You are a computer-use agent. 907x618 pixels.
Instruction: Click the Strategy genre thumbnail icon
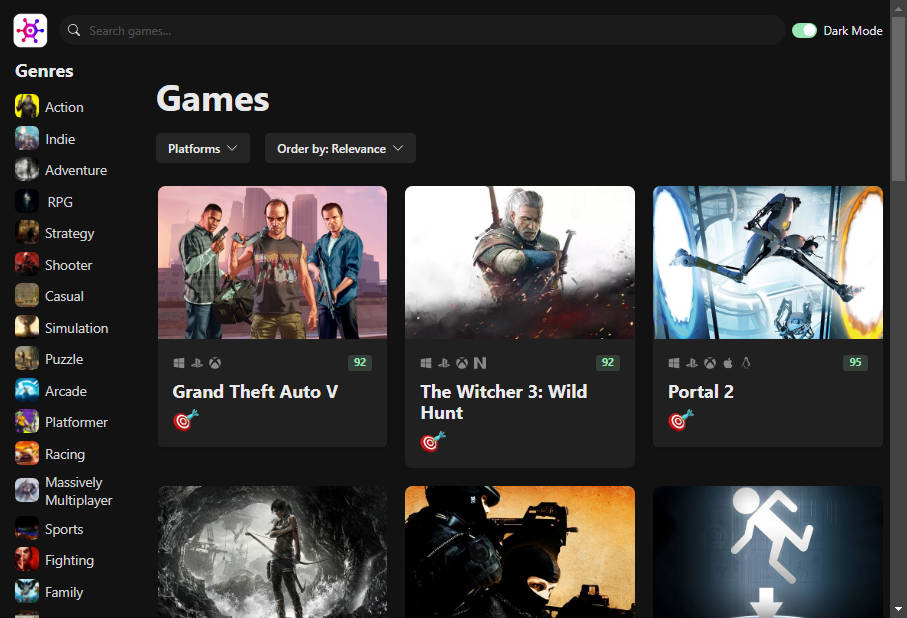point(27,233)
